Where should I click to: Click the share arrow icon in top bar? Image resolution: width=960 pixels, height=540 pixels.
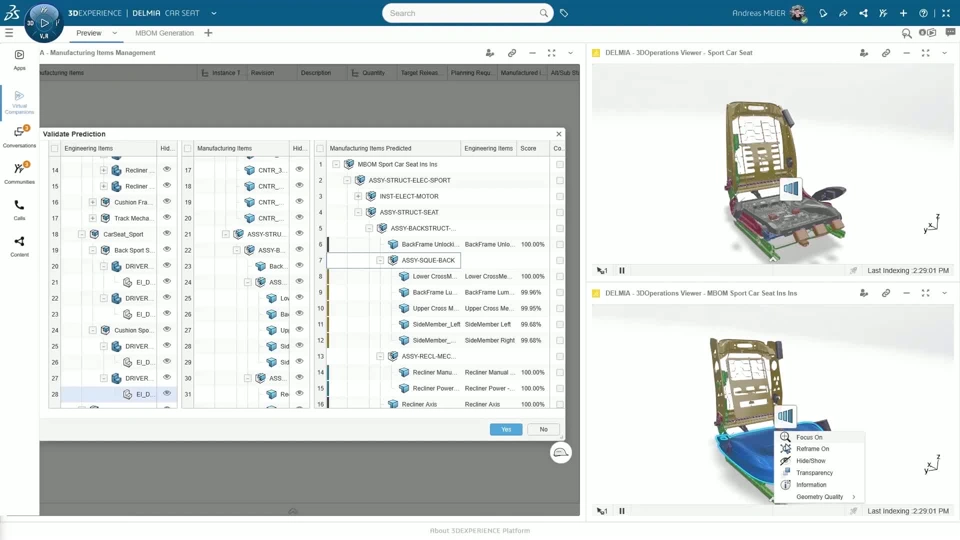[843, 13]
